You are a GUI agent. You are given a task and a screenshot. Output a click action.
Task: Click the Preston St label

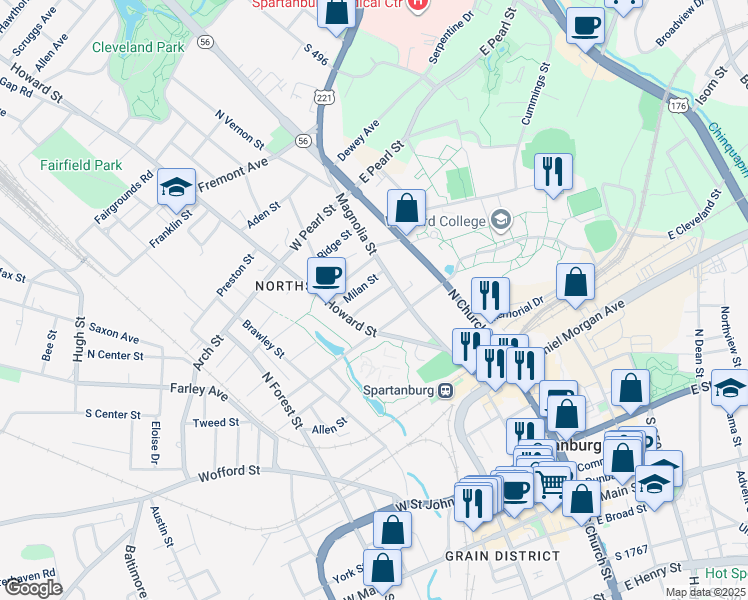(235, 275)
